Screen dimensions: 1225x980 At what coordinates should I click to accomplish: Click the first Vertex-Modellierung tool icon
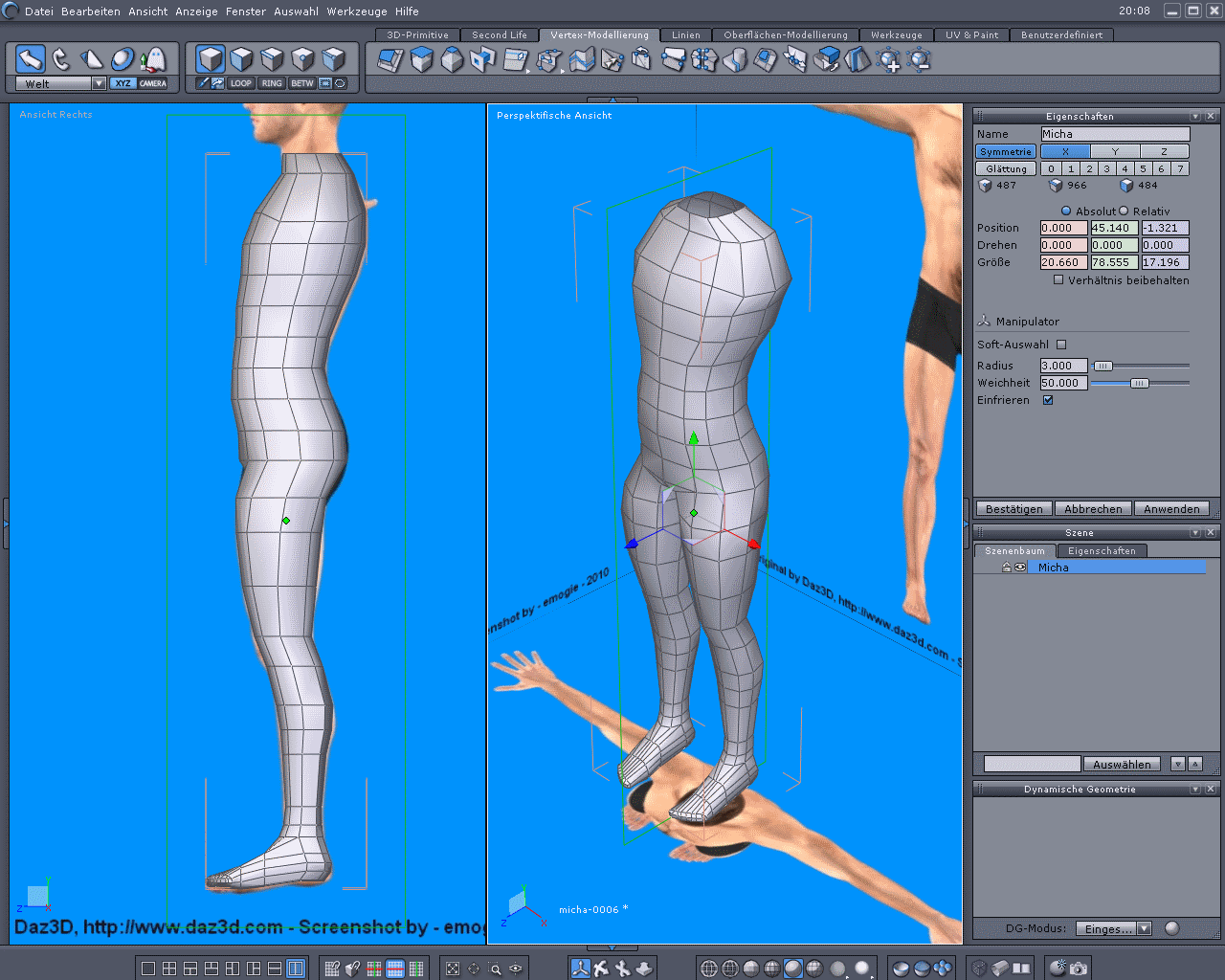(x=390, y=60)
